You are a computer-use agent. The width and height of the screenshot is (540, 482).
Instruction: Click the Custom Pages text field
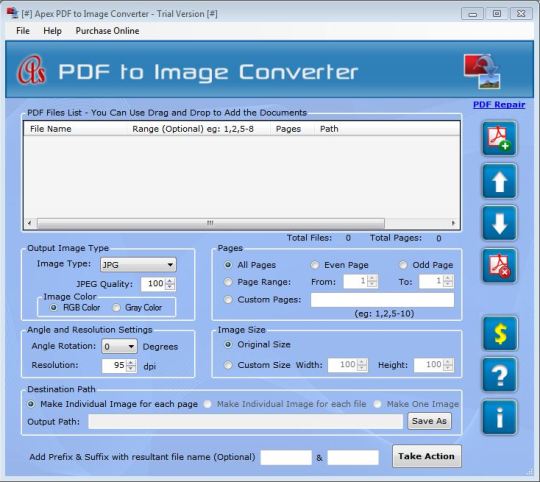tap(382, 300)
